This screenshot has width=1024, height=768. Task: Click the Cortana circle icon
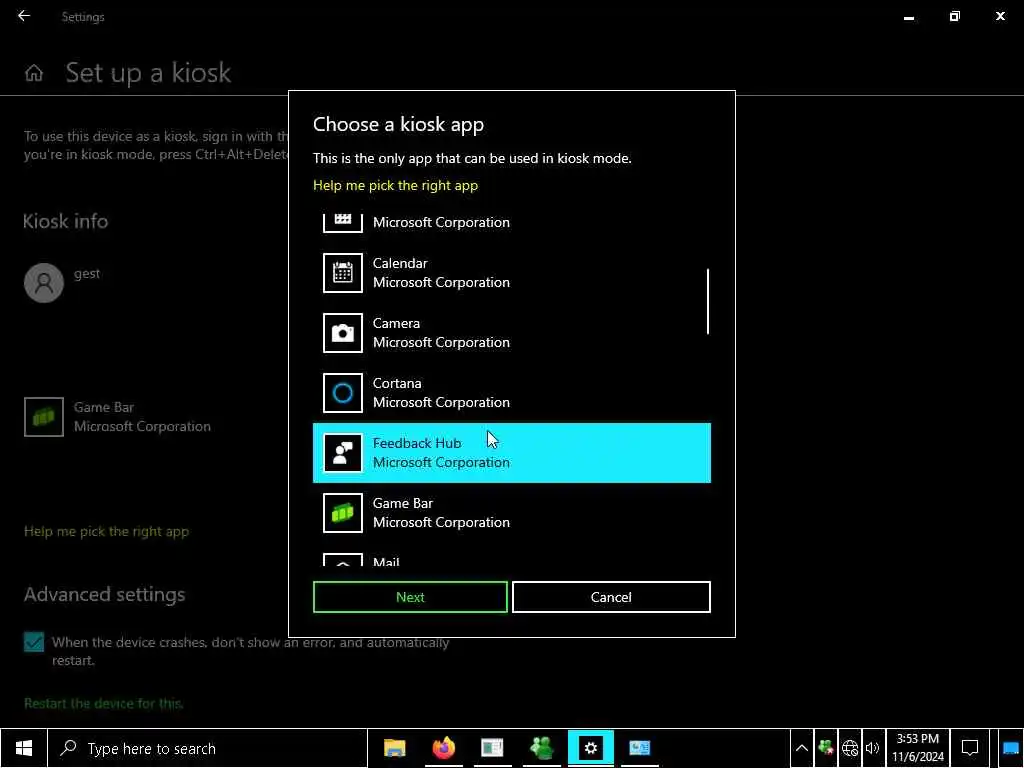pyautogui.click(x=343, y=393)
